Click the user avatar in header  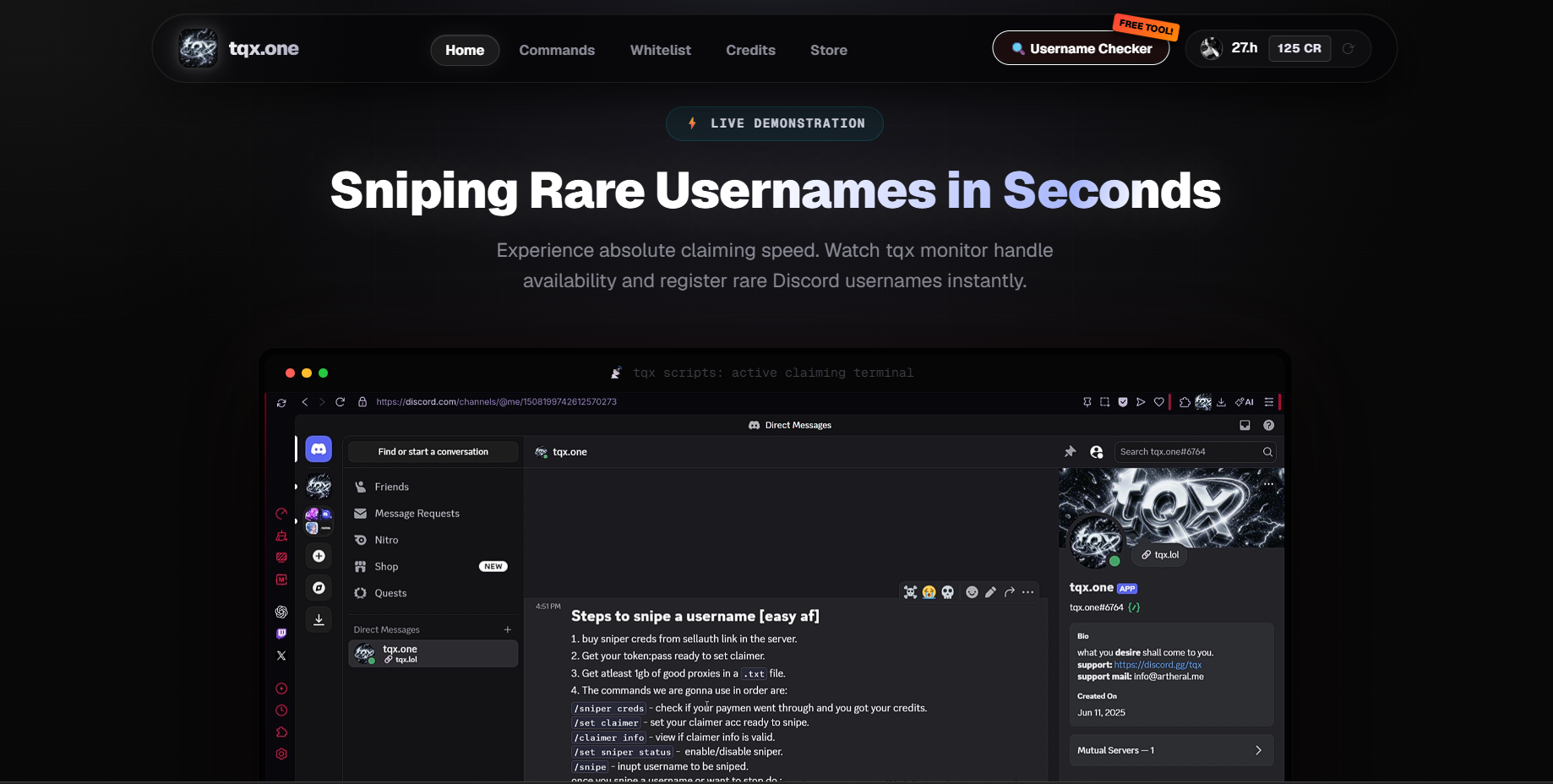[x=1211, y=48]
